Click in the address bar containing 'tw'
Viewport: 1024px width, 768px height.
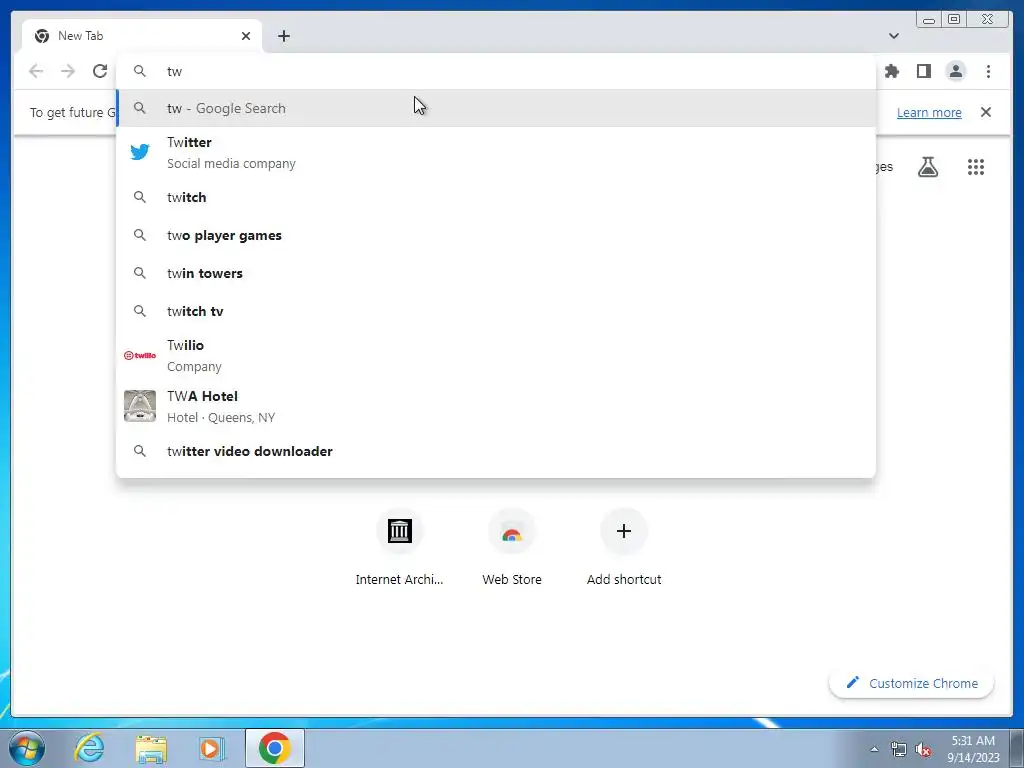pos(496,71)
